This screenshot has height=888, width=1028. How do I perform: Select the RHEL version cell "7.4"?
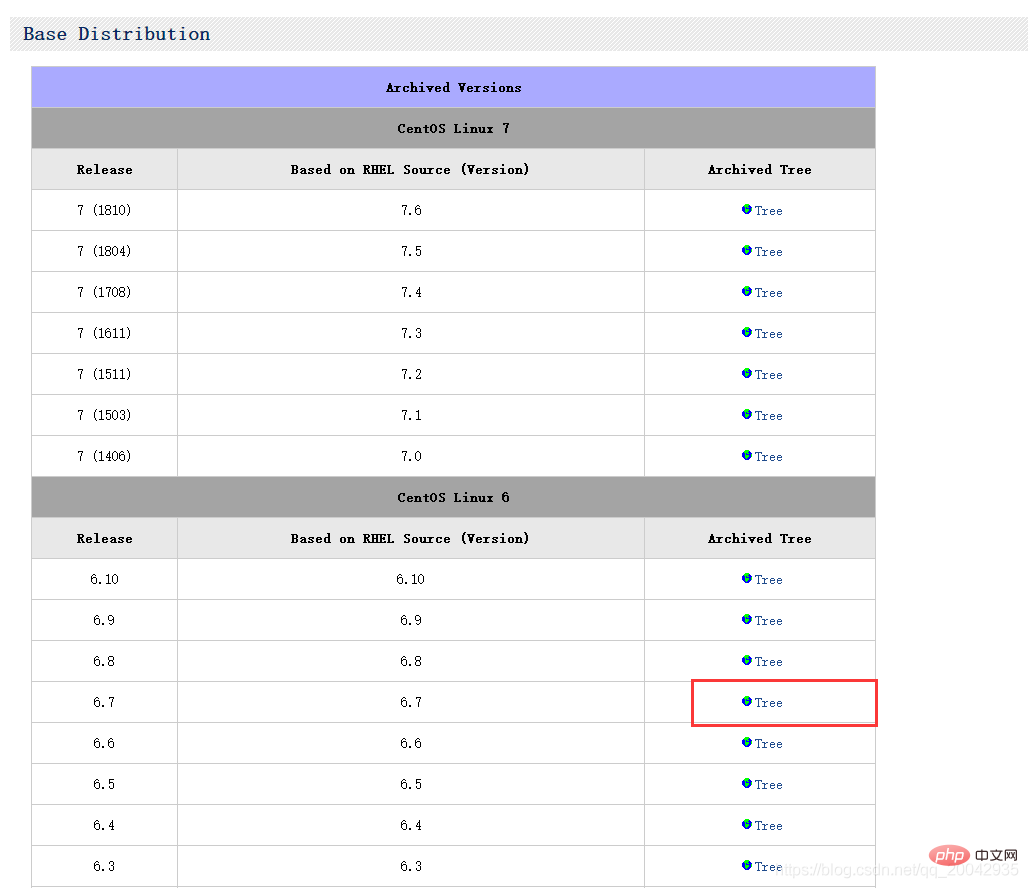[x=411, y=293]
